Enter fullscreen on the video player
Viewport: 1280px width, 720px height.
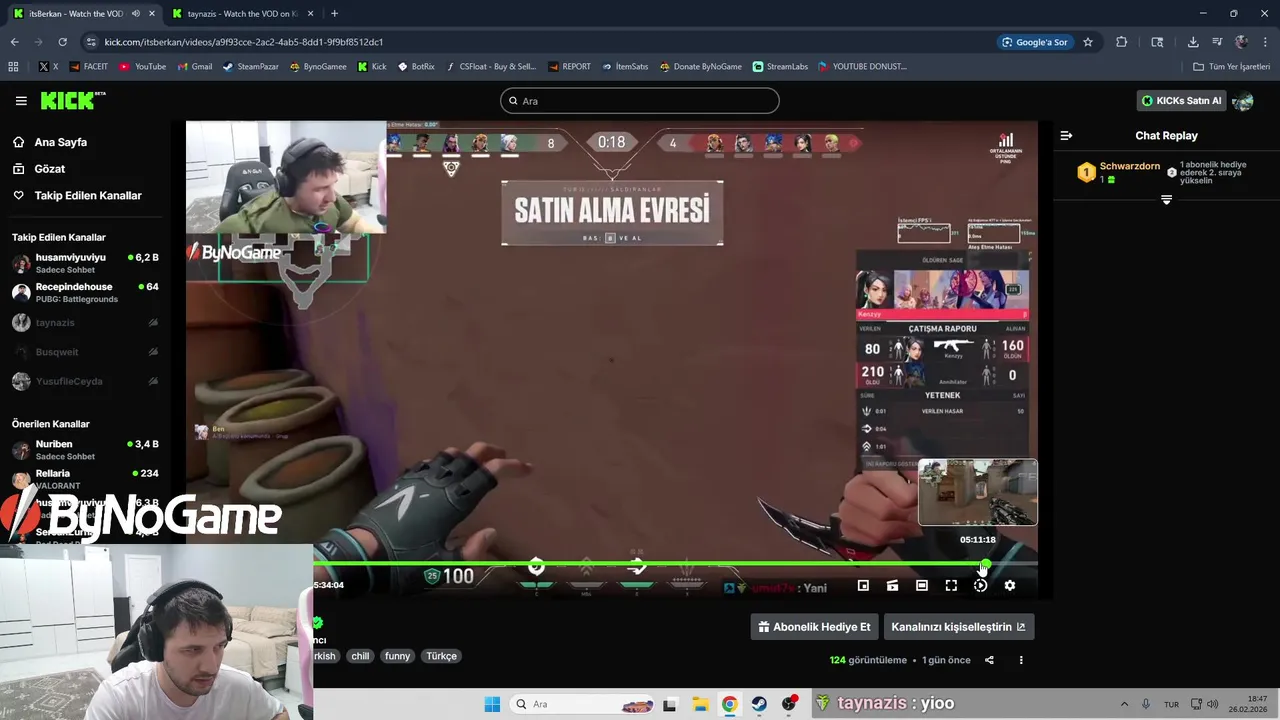pyautogui.click(x=951, y=586)
